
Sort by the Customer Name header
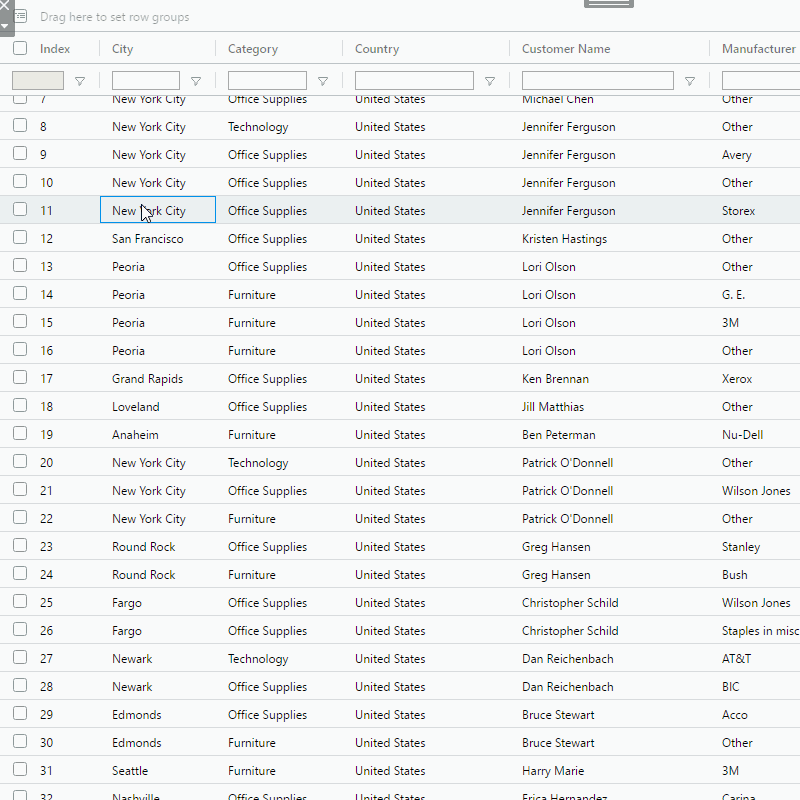pos(565,49)
